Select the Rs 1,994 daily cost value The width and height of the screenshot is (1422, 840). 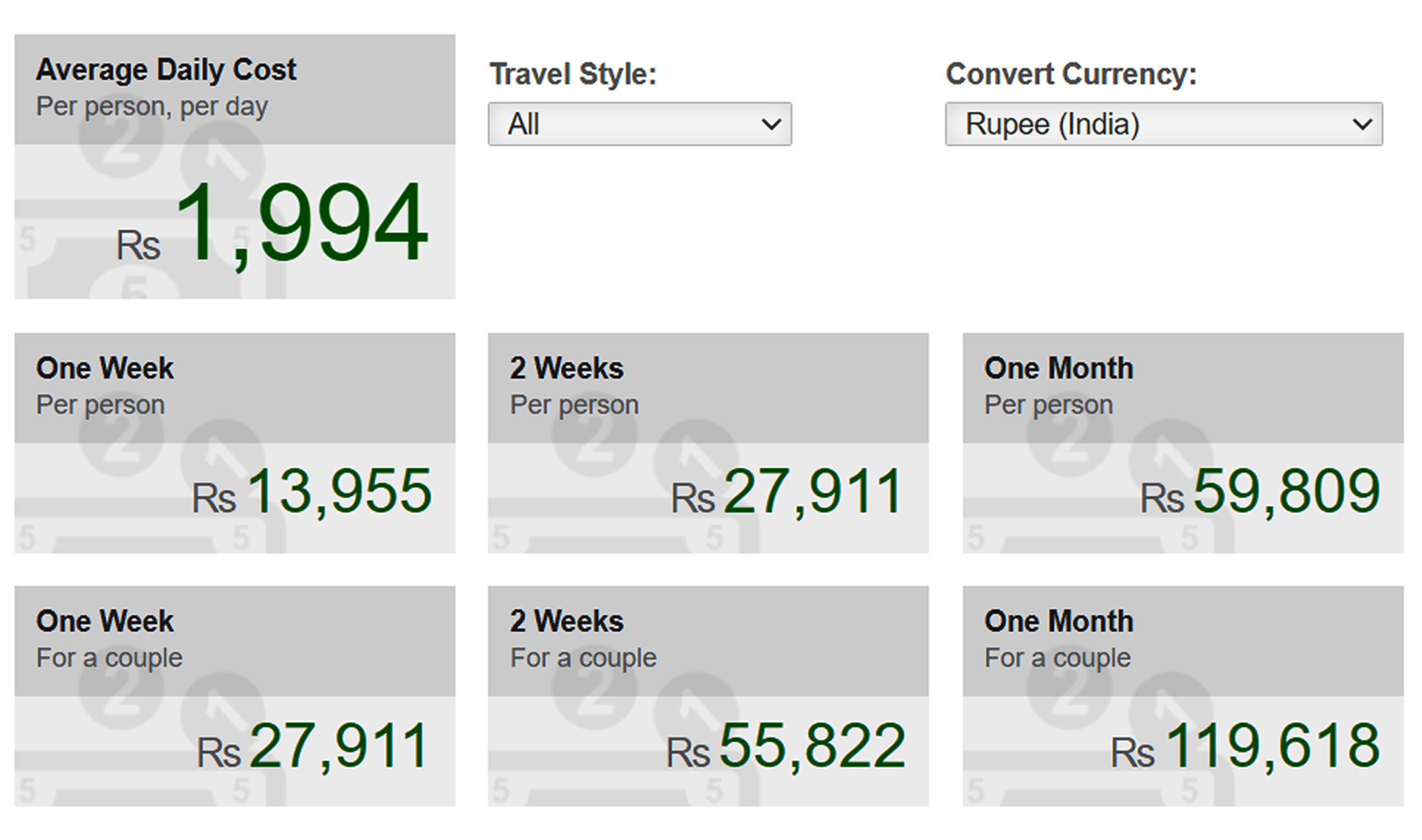[272, 224]
